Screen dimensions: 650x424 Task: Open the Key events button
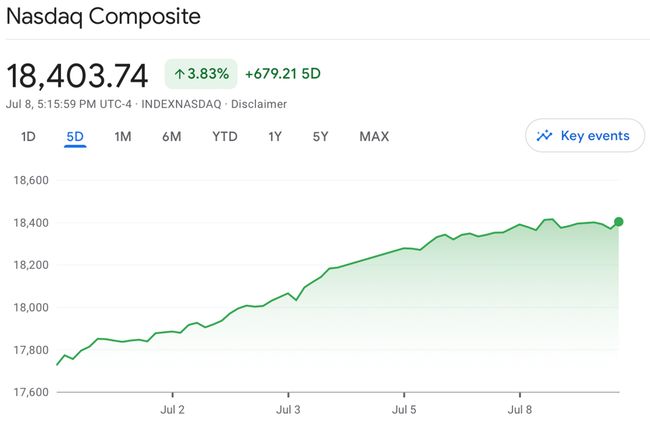click(584, 136)
